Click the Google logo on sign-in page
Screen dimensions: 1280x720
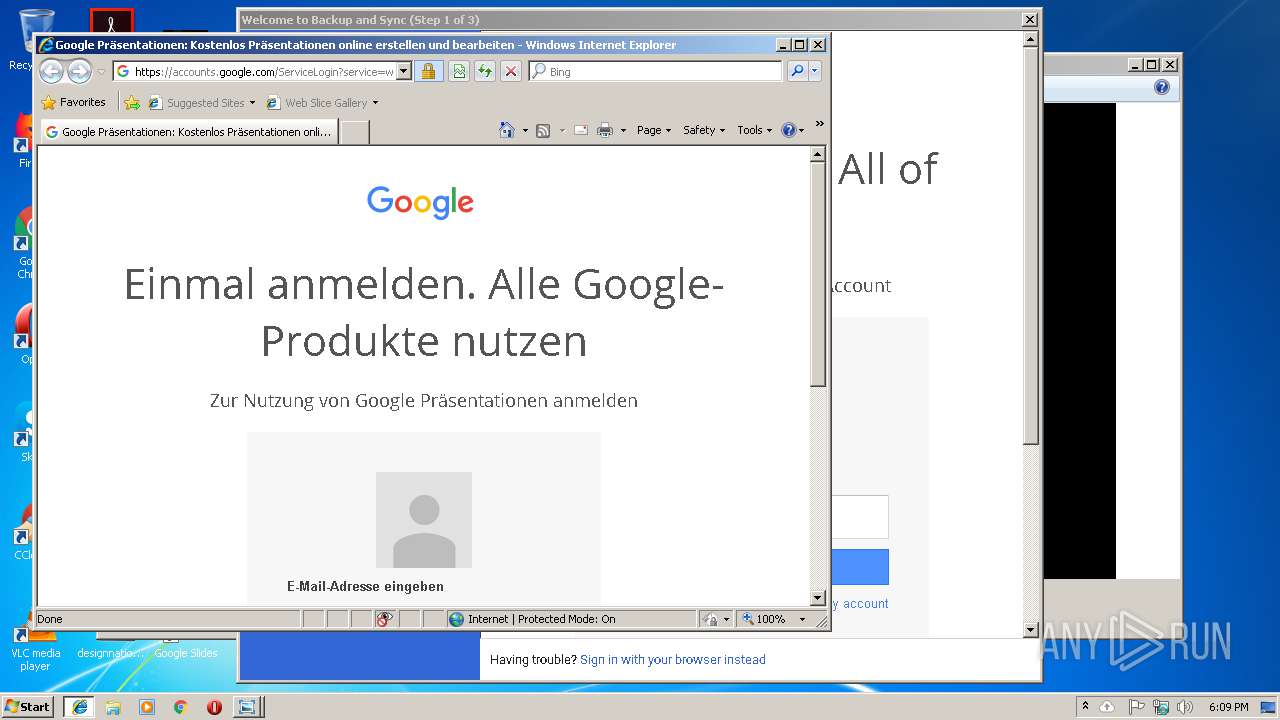420,203
